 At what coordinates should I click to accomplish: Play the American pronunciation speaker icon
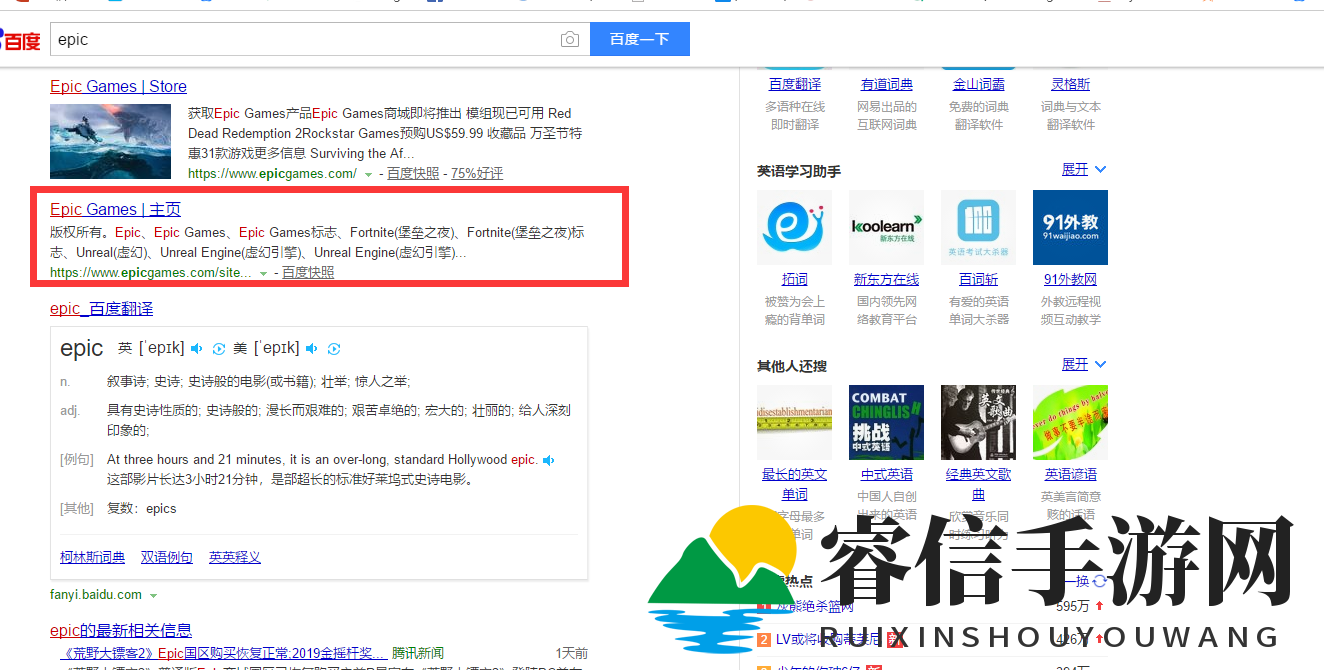pos(312,348)
